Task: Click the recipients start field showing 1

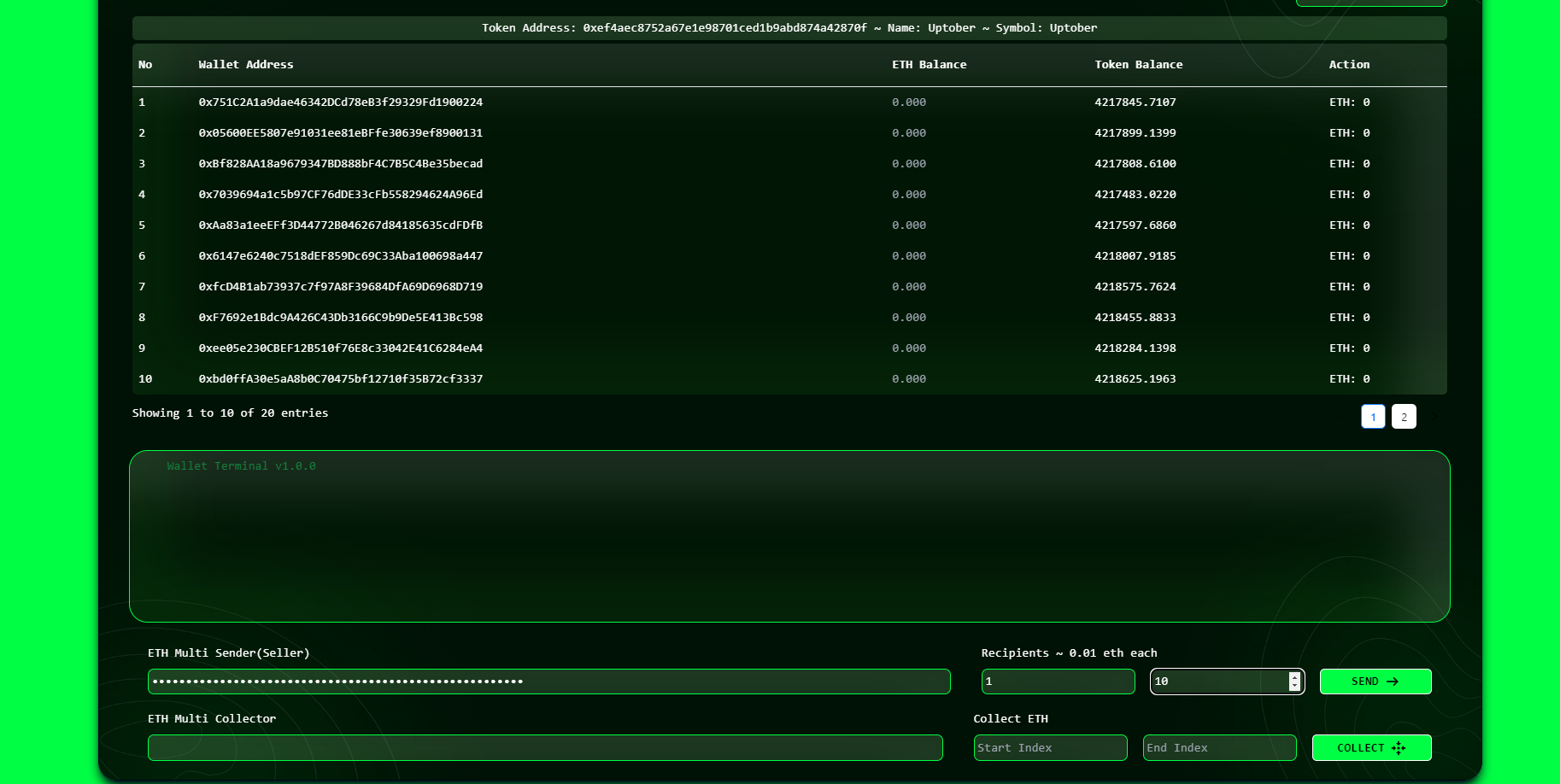Action: [x=1058, y=682]
